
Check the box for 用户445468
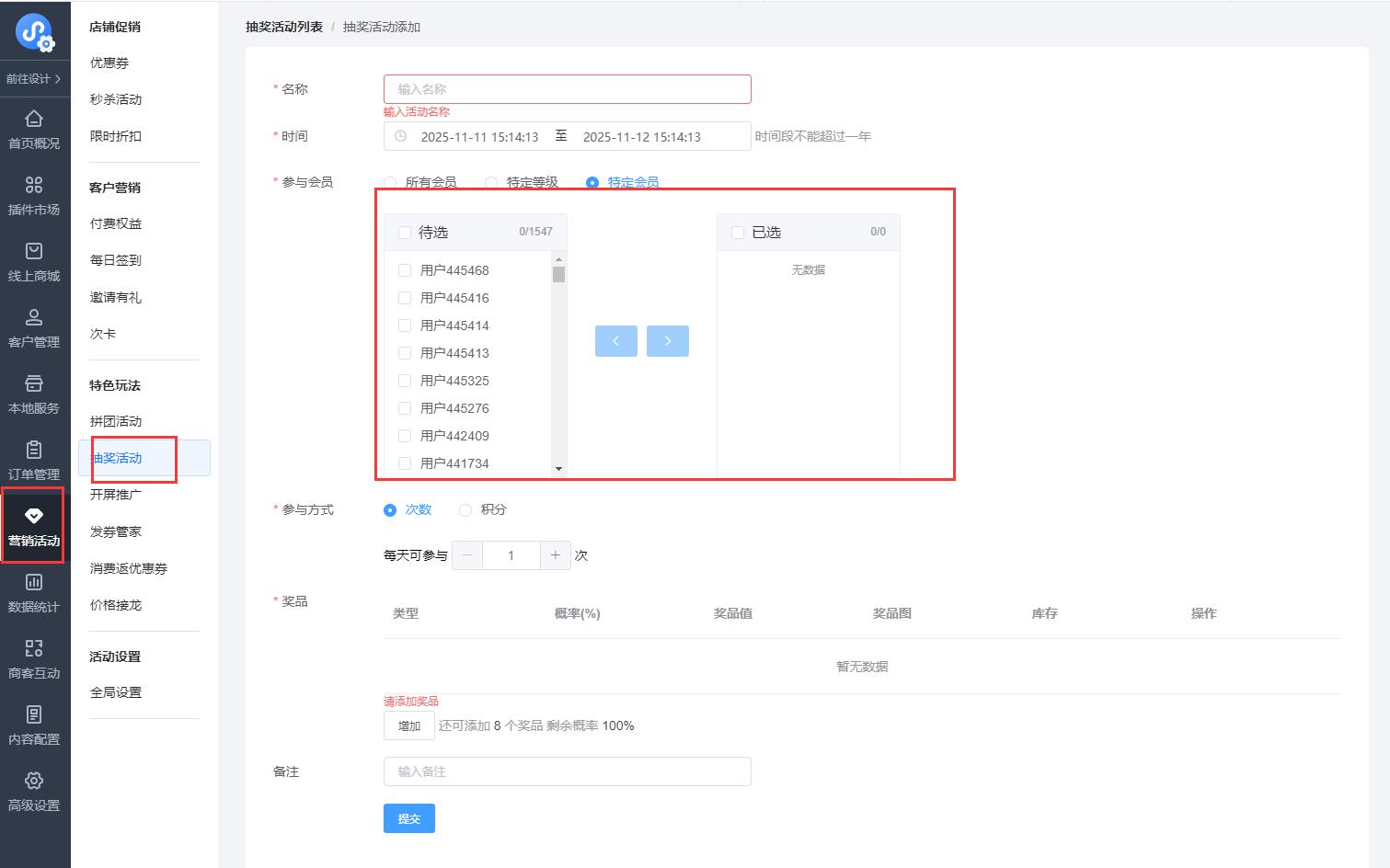[405, 270]
